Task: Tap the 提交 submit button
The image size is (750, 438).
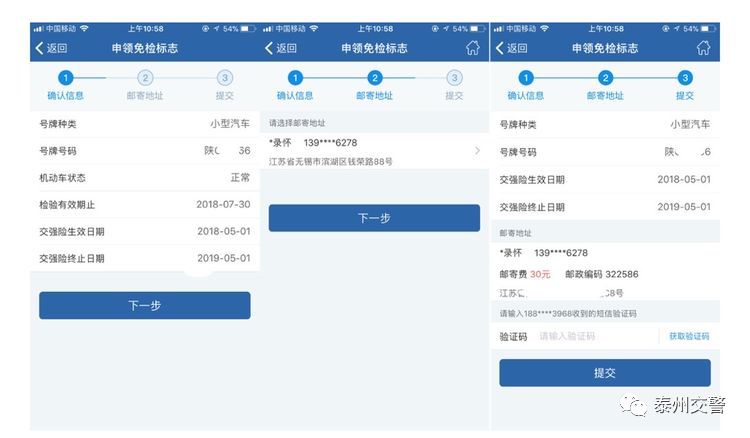Action: tap(605, 373)
